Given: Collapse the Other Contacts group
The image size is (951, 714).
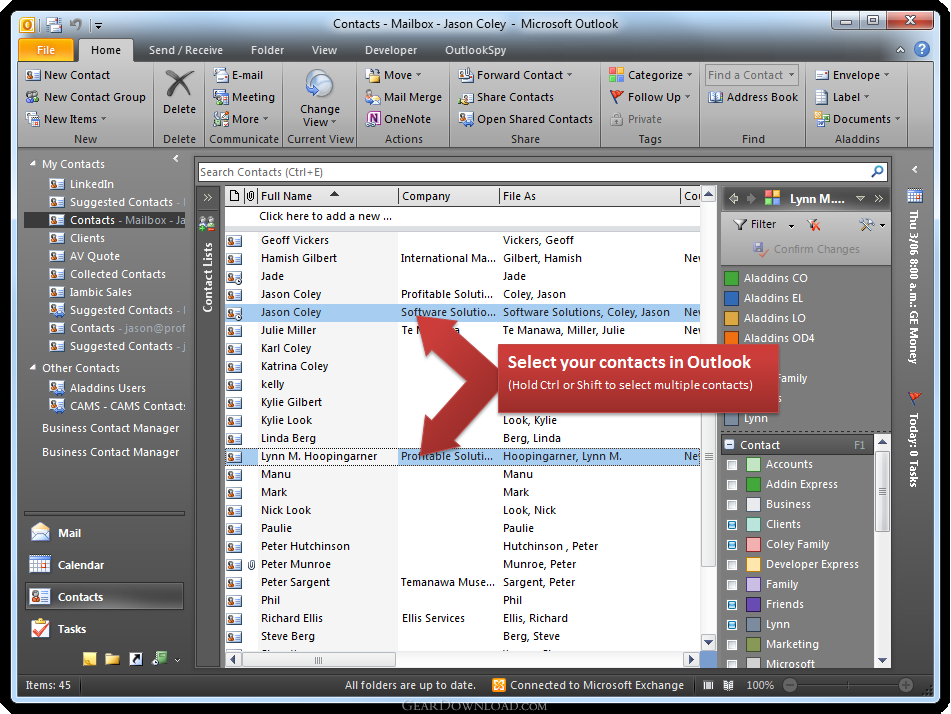Looking at the screenshot, I should coord(33,368).
